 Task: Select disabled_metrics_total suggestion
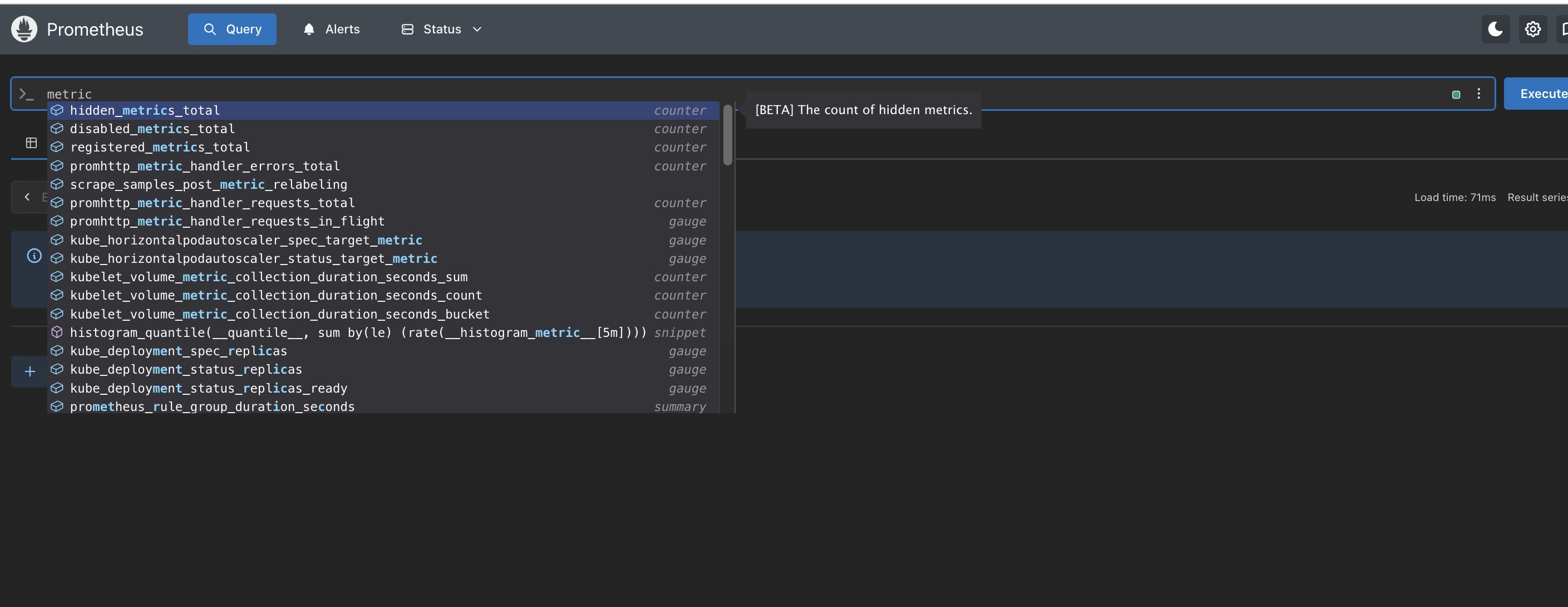click(x=383, y=129)
